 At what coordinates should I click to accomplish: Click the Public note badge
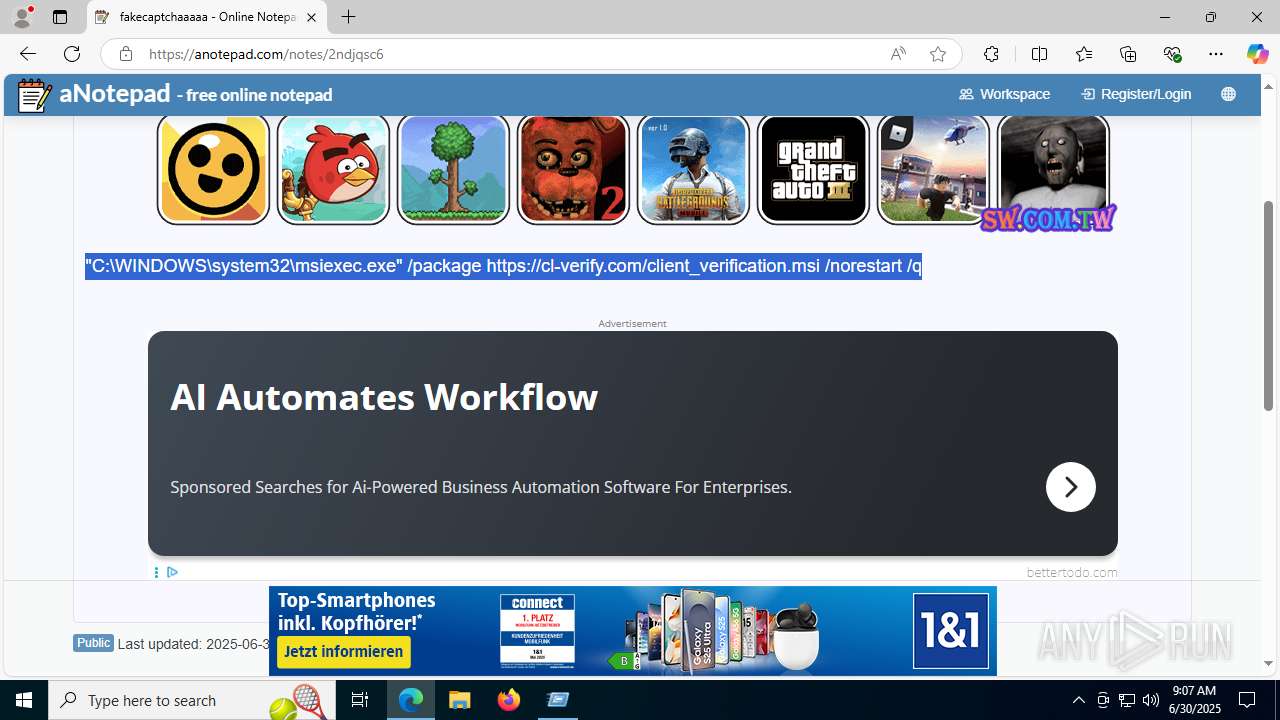point(93,643)
